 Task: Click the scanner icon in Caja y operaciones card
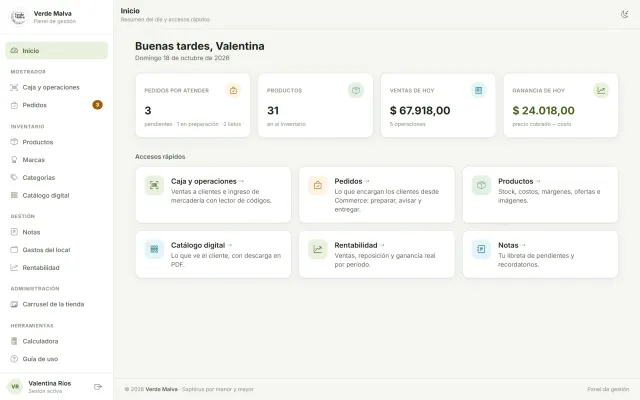click(x=154, y=185)
